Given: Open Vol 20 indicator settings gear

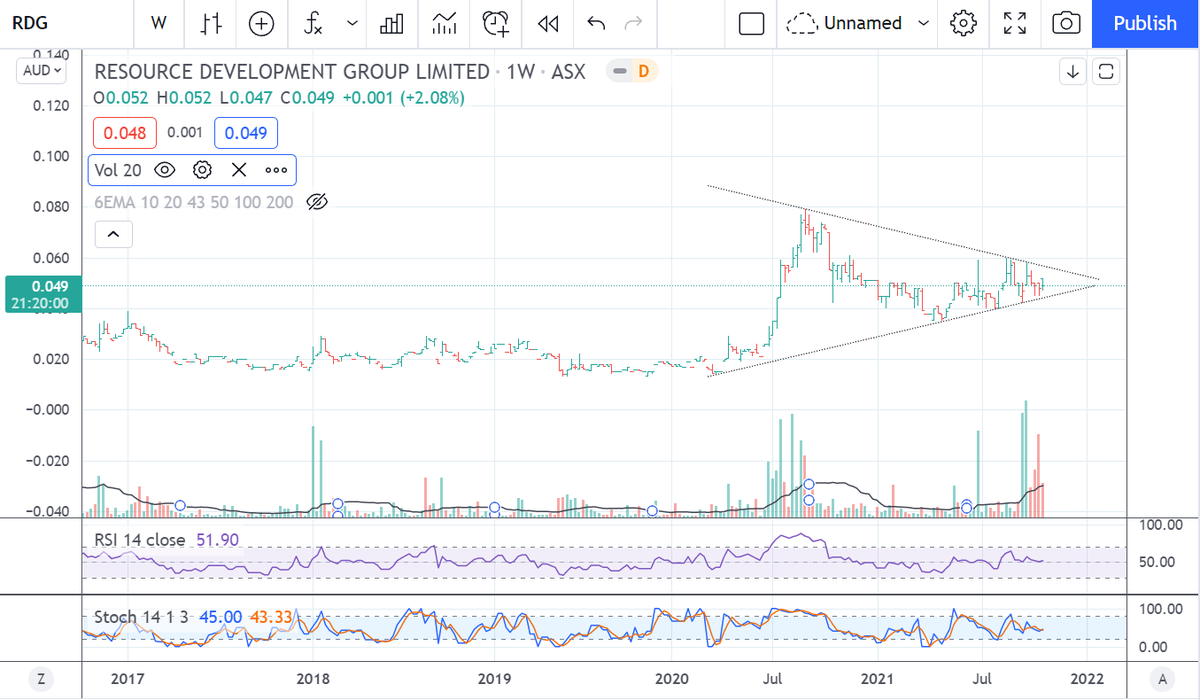Looking at the screenshot, I should (x=202, y=170).
